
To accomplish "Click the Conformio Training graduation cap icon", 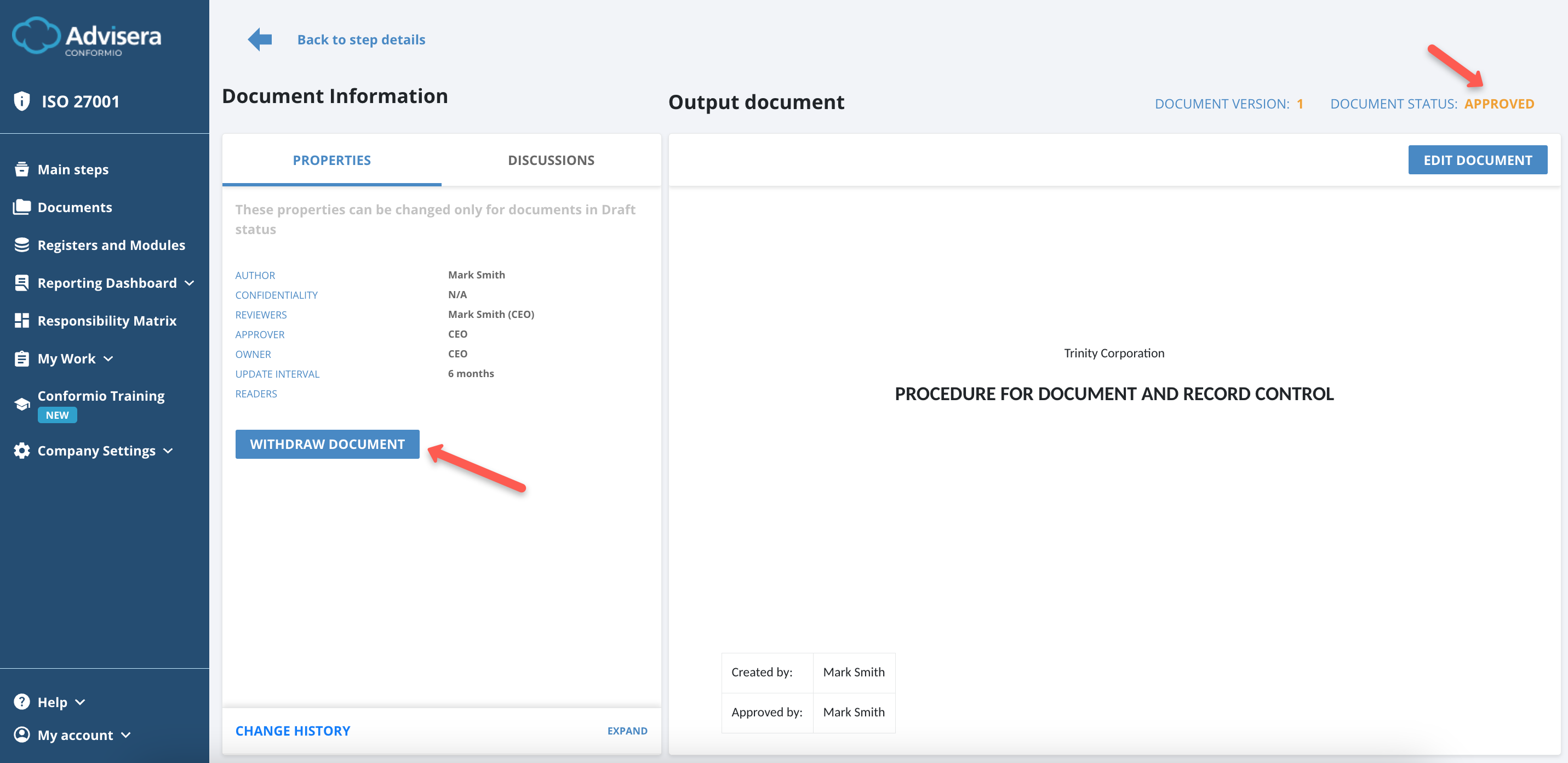I will point(21,404).
